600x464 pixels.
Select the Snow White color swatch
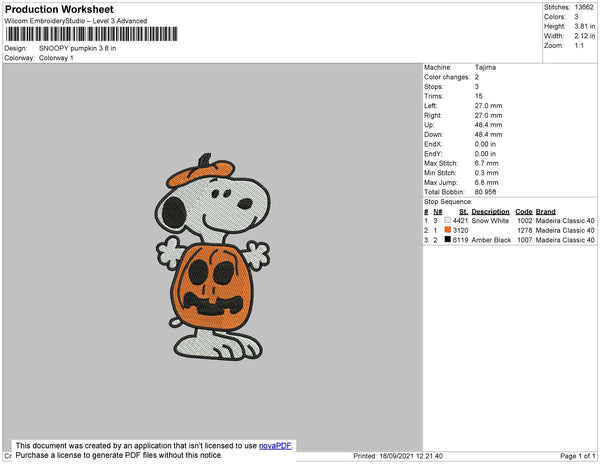click(448, 220)
